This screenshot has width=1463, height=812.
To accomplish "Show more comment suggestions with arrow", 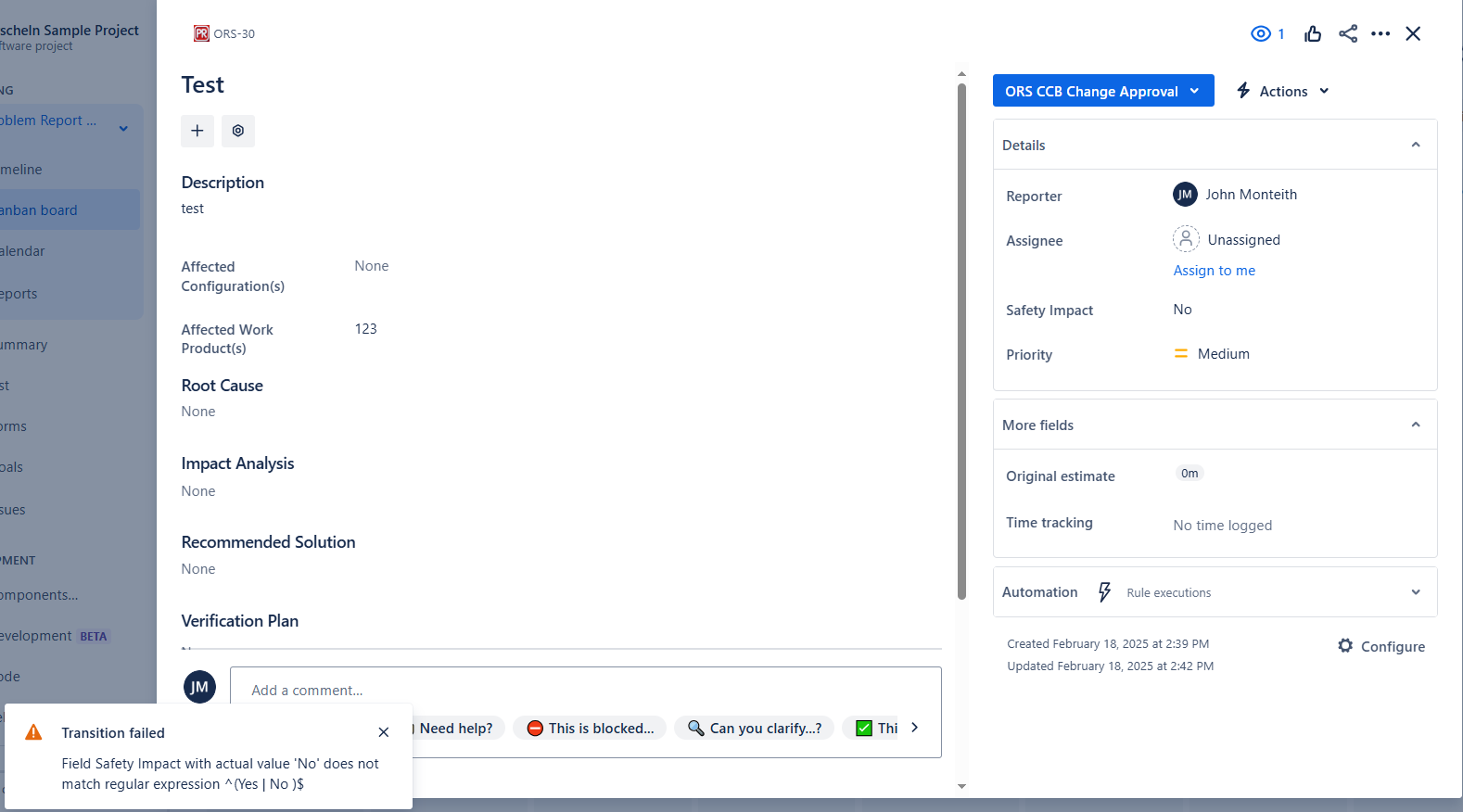I will coord(915,728).
